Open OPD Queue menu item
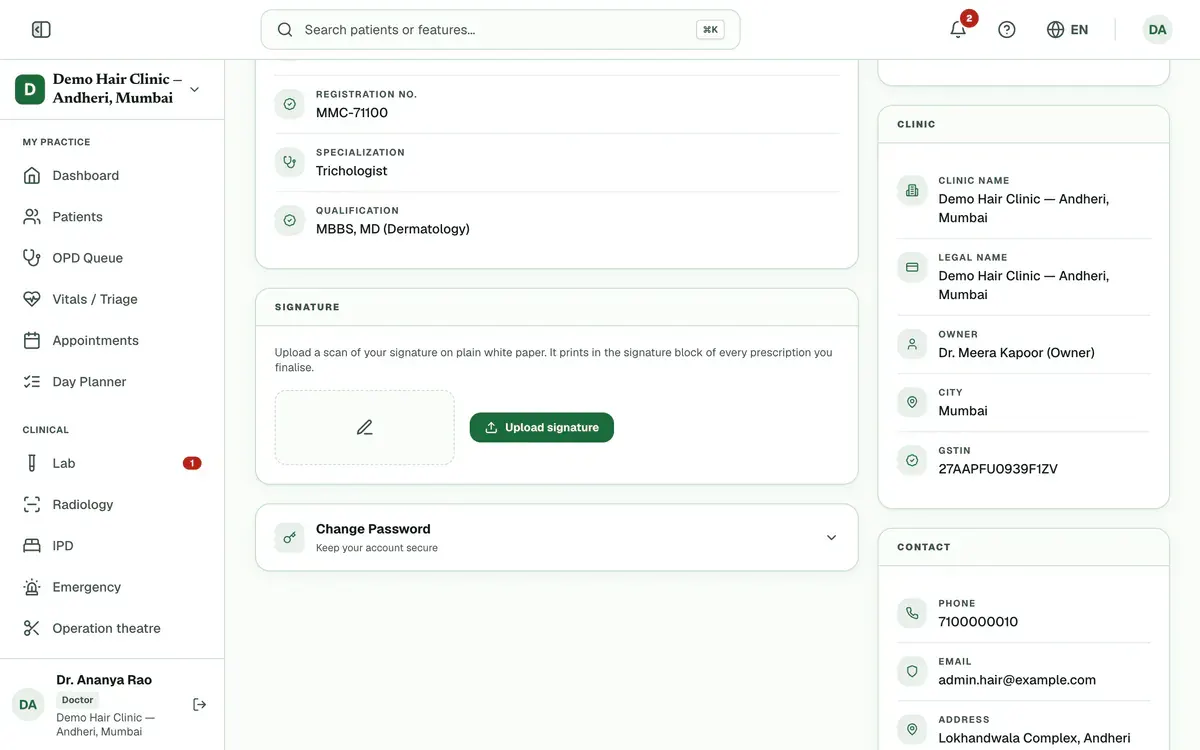The image size is (1200, 750). [112, 258]
